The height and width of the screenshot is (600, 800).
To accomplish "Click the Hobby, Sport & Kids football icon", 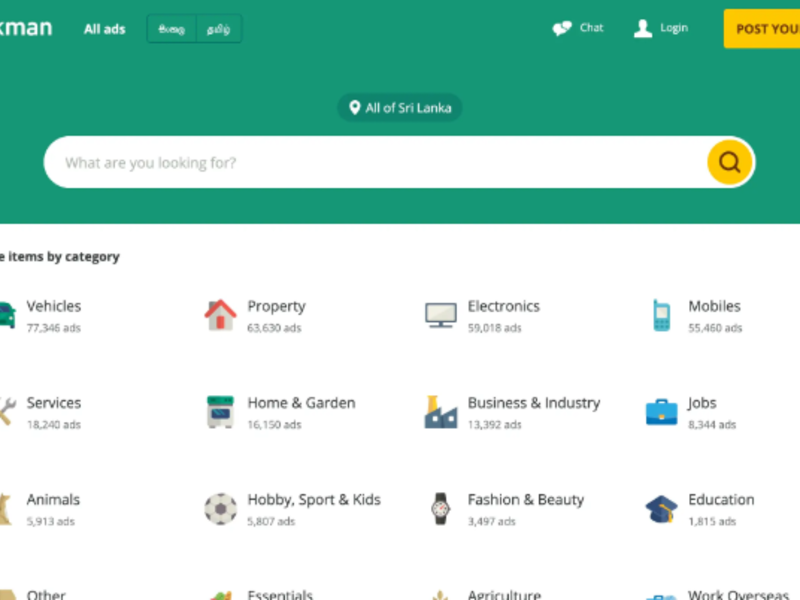I will (x=220, y=508).
